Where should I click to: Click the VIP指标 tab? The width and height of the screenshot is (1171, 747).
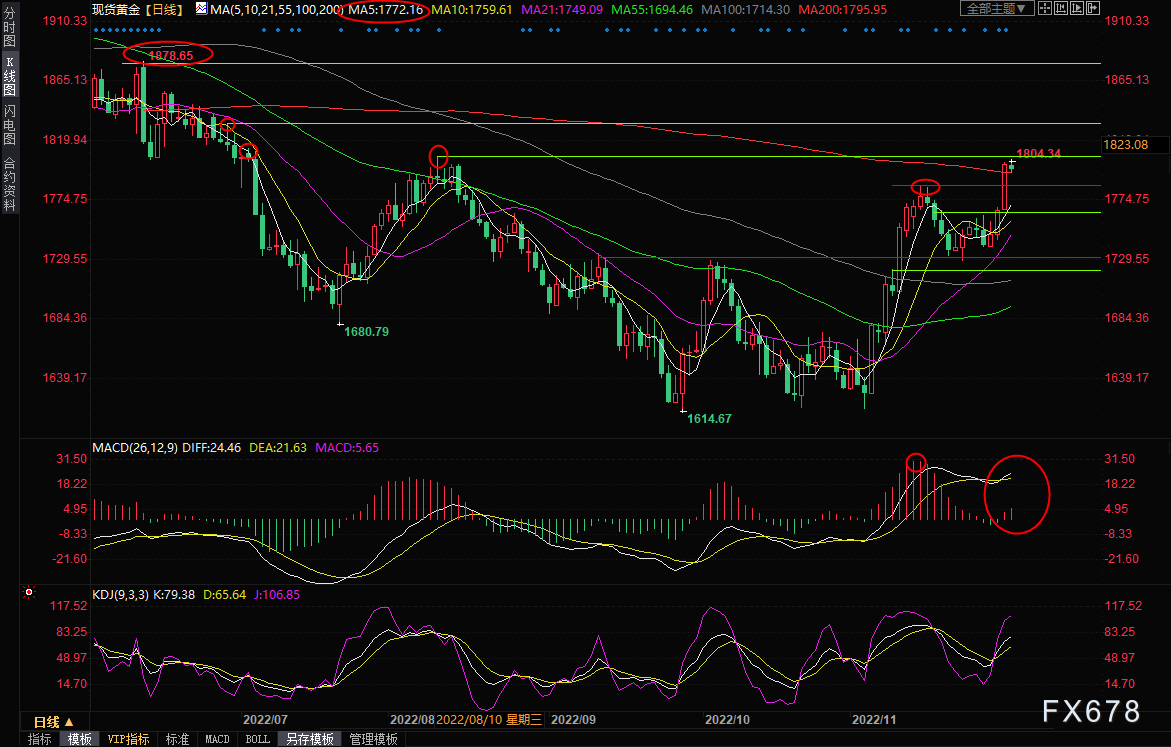pyautogui.click(x=128, y=739)
